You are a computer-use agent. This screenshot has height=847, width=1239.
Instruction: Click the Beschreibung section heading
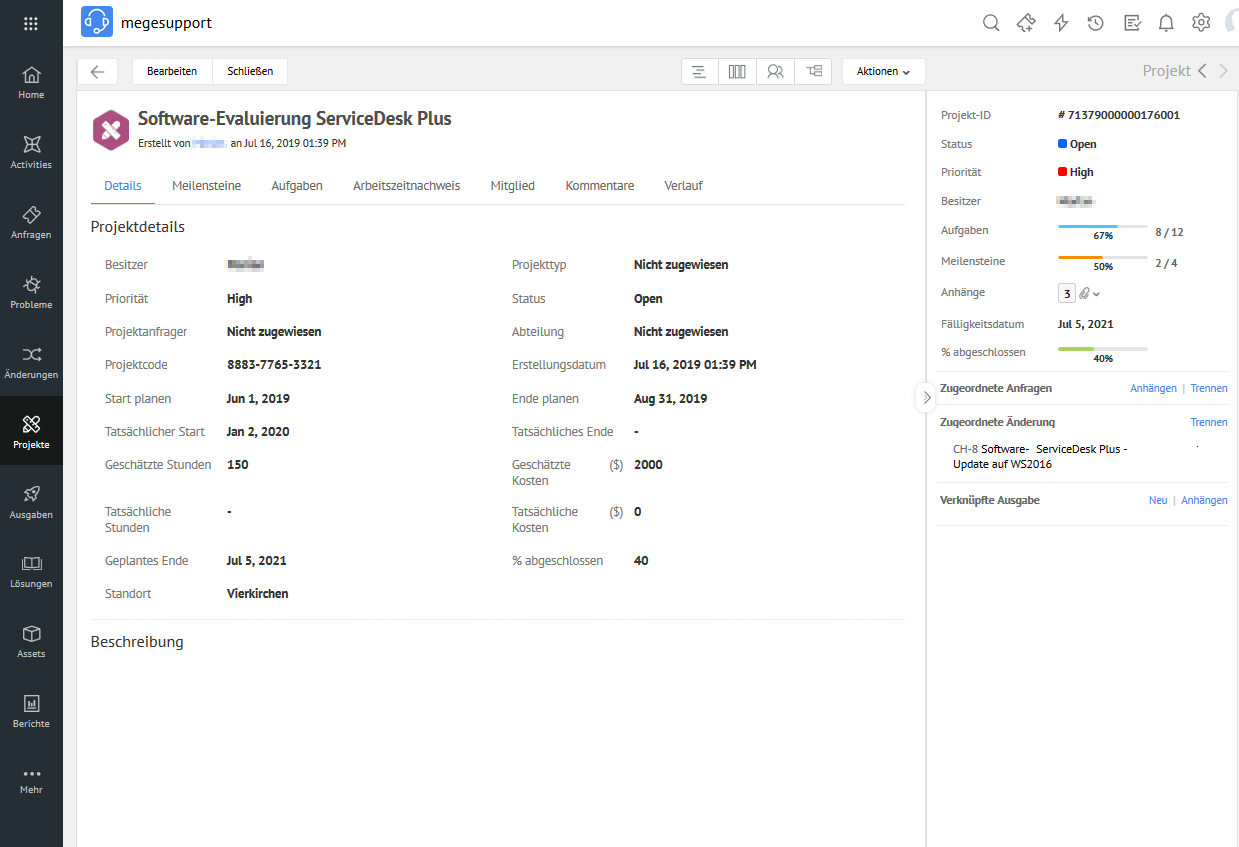pos(137,642)
